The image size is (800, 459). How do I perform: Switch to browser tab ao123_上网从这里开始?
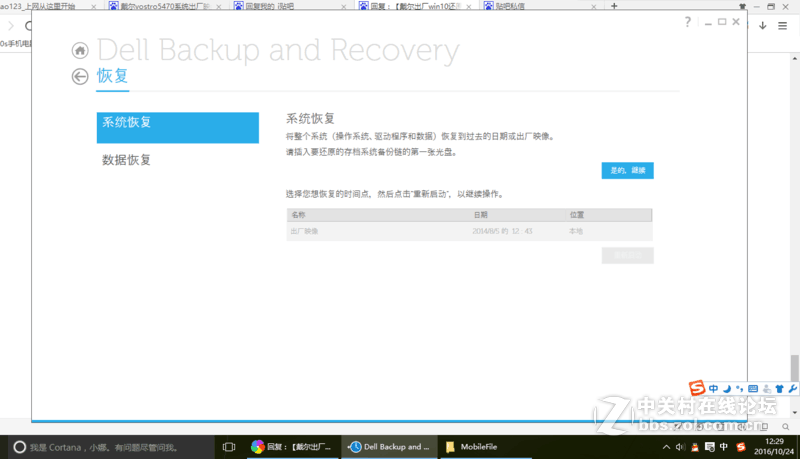click(48, 6)
